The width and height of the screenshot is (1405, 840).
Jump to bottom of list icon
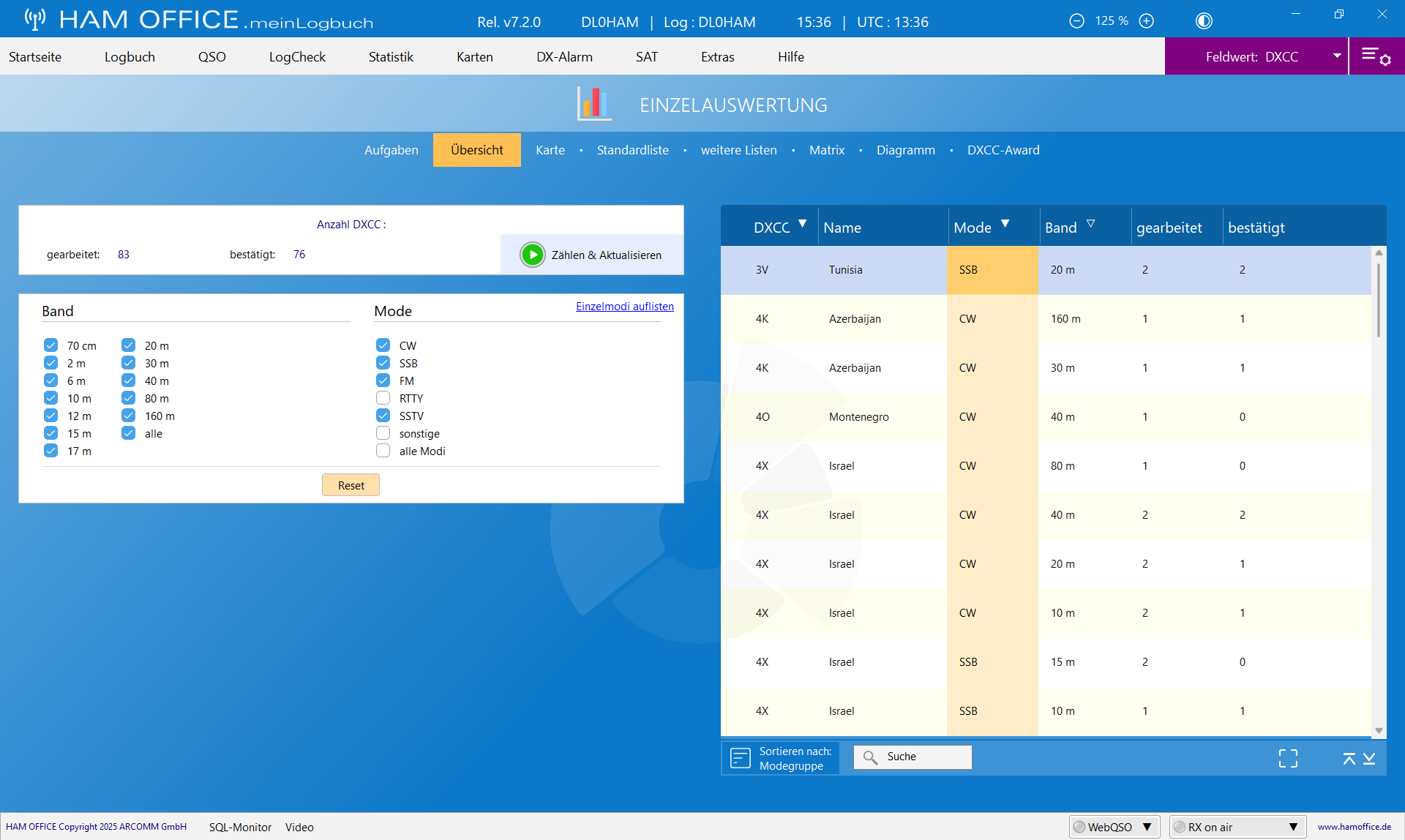pos(1369,759)
